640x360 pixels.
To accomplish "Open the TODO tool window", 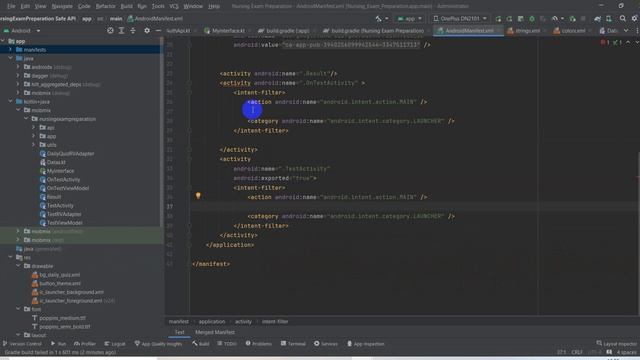I will [227, 344].
